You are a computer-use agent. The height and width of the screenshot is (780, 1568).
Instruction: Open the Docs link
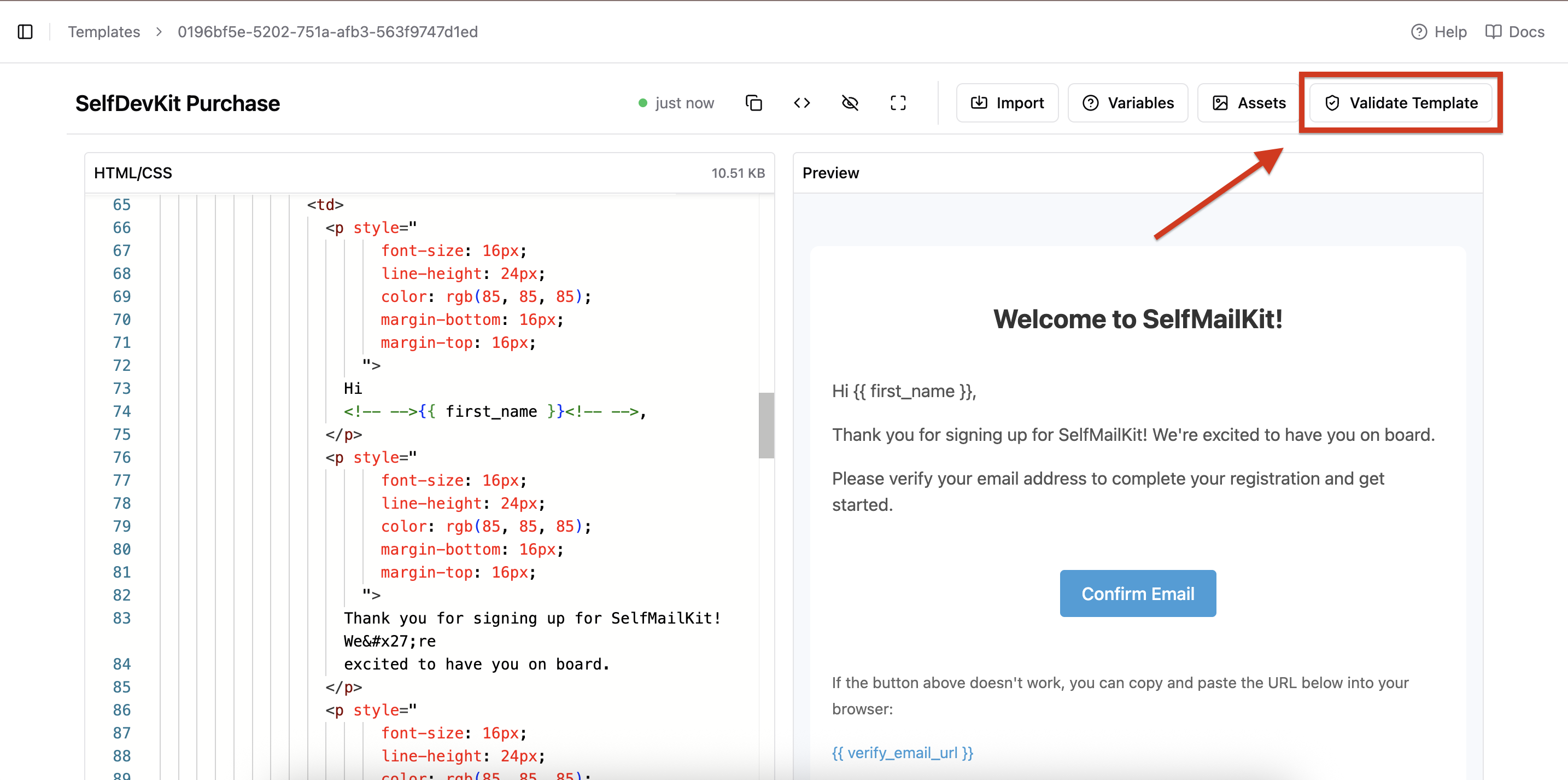pyautogui.click(x=1514, y=32)
